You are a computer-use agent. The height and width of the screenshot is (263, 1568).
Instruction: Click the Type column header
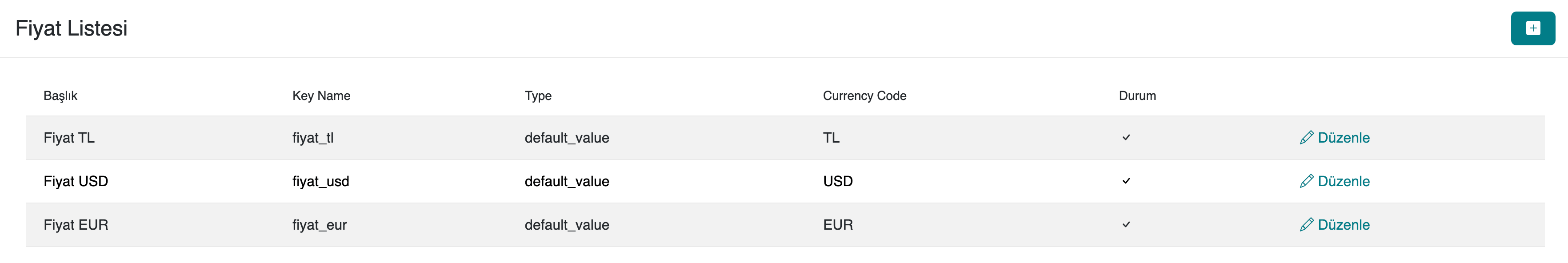[538, 96]
